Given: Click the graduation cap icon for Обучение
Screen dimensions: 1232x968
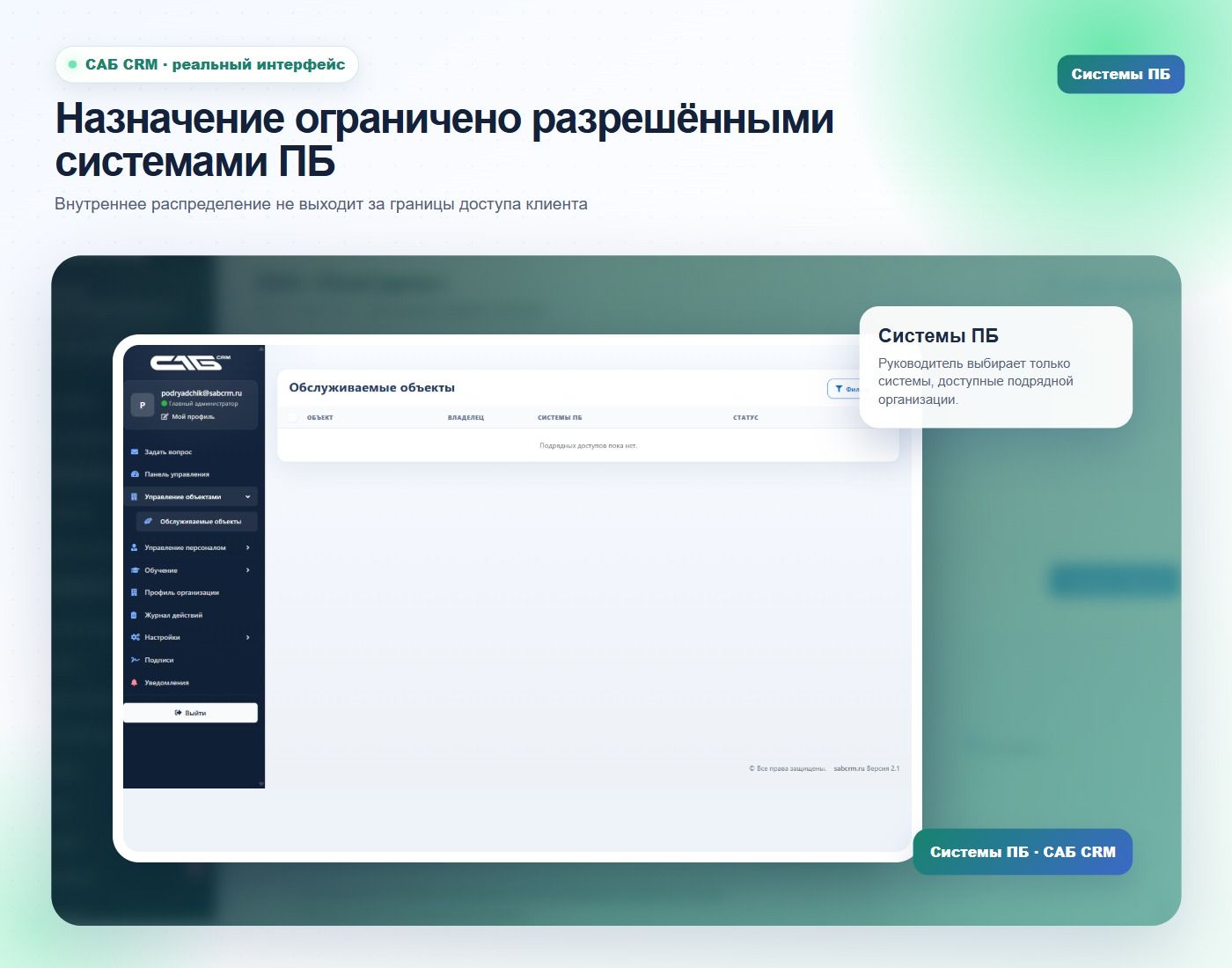Looking at the screenshot, I should tap(135, 570).
